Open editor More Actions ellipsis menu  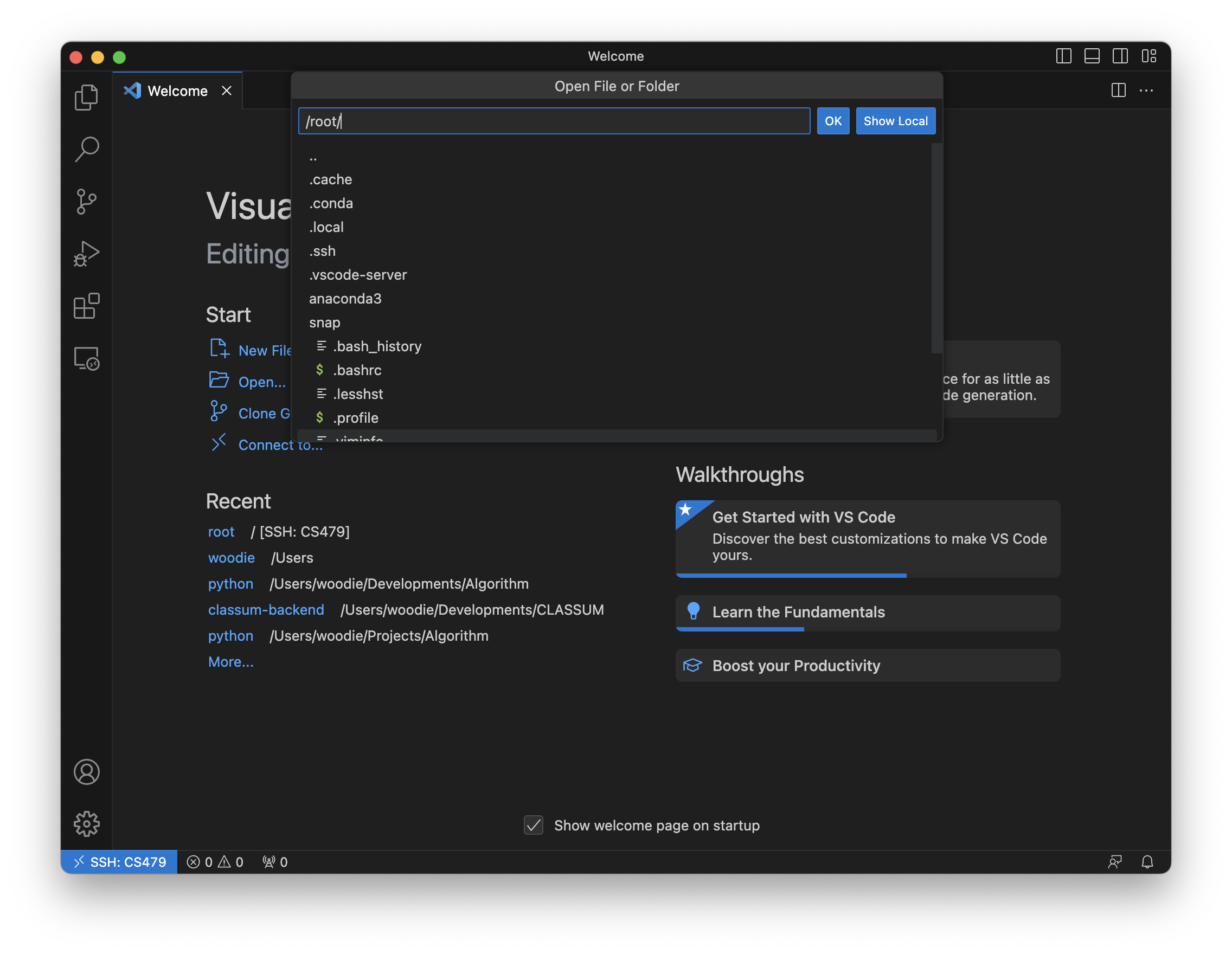[x=1146, y=91]
